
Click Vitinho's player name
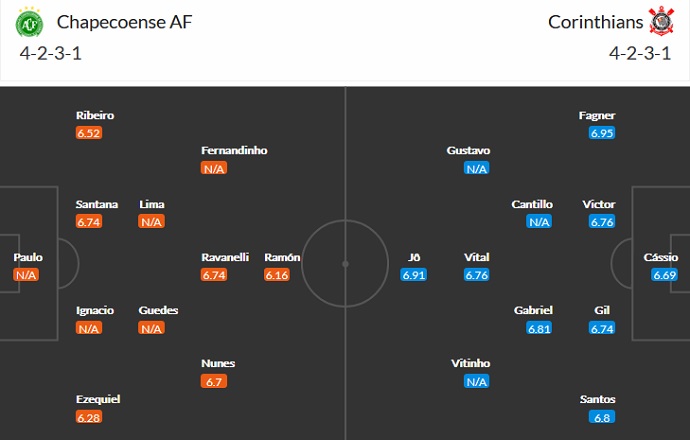coord(470,363)
